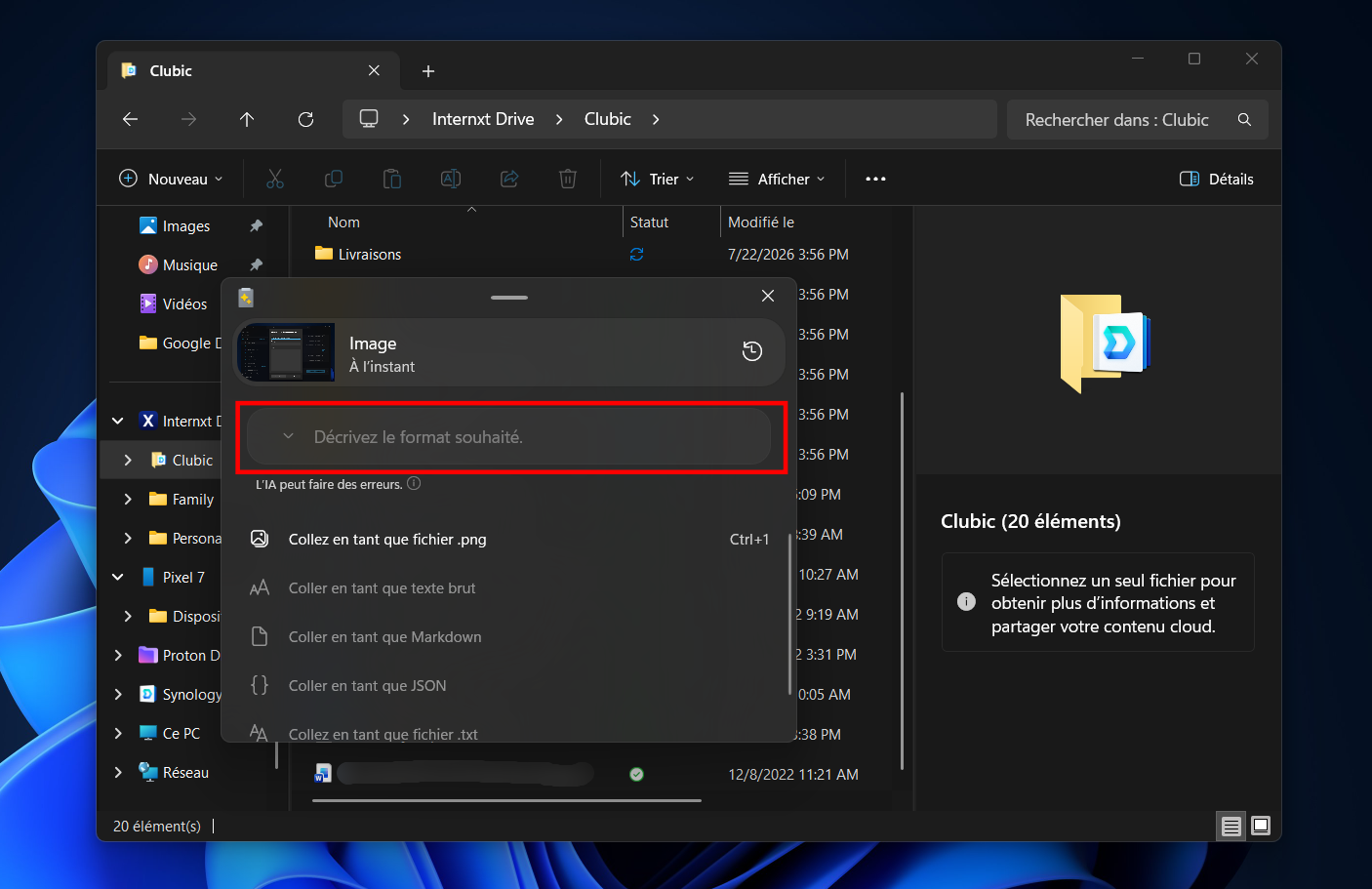Go back using the back arrow

click(130, 119)
